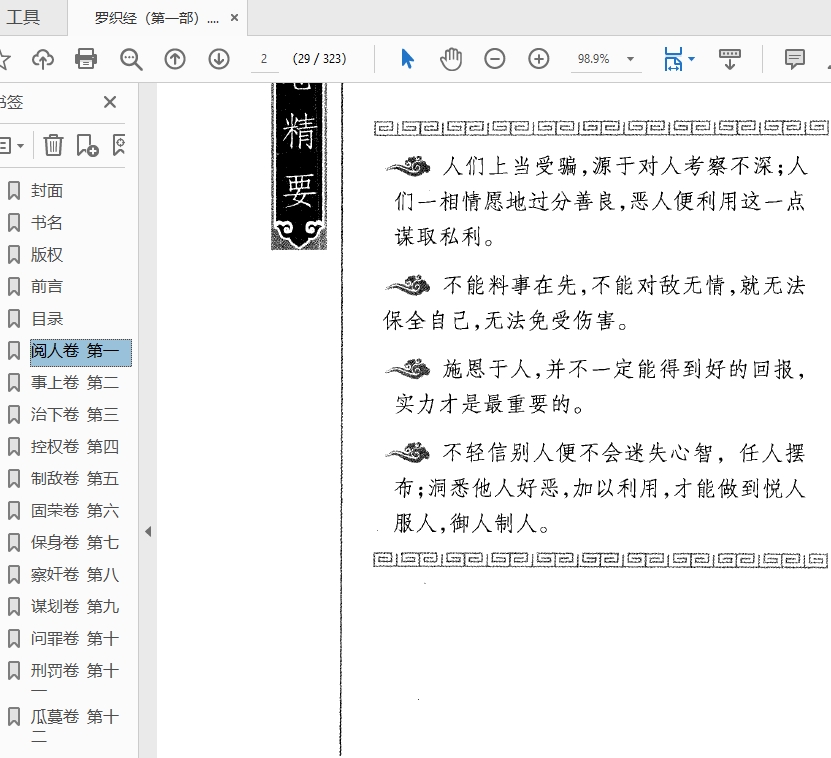
Task: Go to next page with down arrow
Action: click(x=219, y=59)
